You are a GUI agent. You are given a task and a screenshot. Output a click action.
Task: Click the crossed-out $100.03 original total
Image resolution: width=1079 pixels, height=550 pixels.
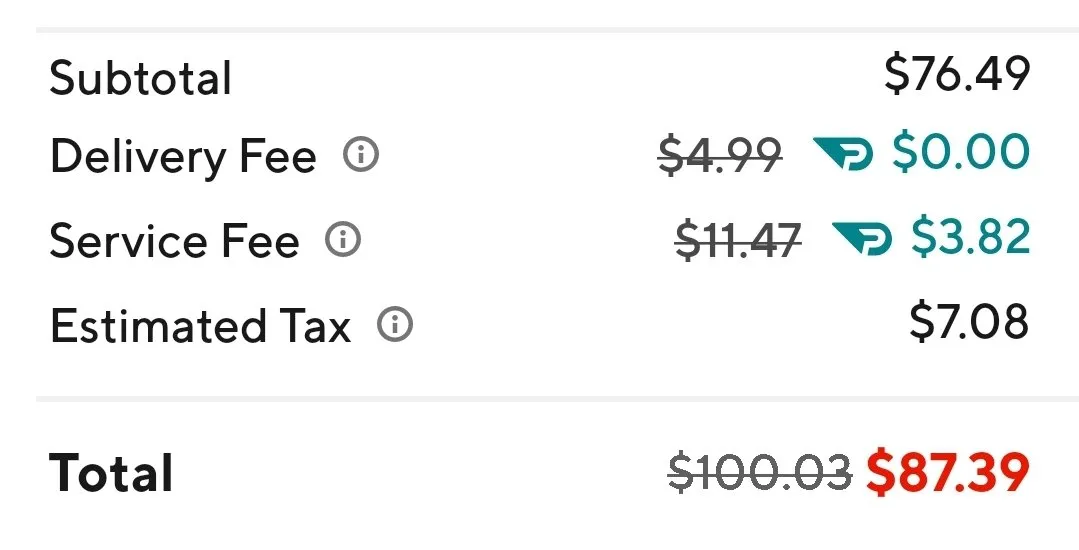tap(760, 471)
